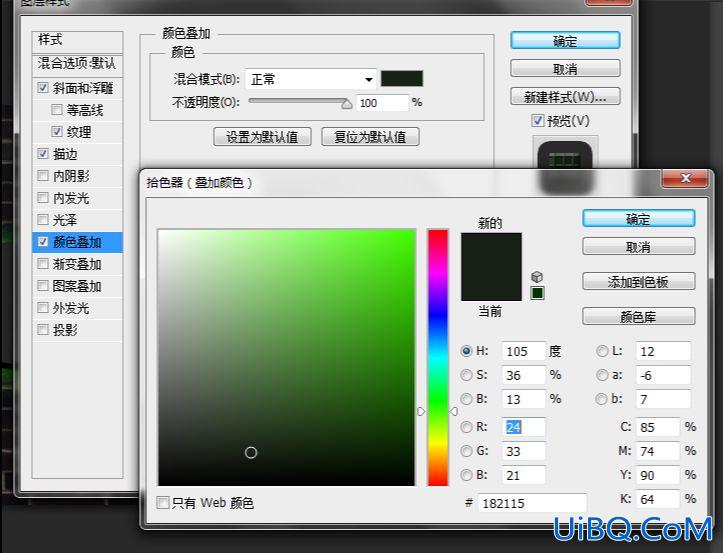Toggle the 斜面和浮雕 checkbox

coord(43,88)
